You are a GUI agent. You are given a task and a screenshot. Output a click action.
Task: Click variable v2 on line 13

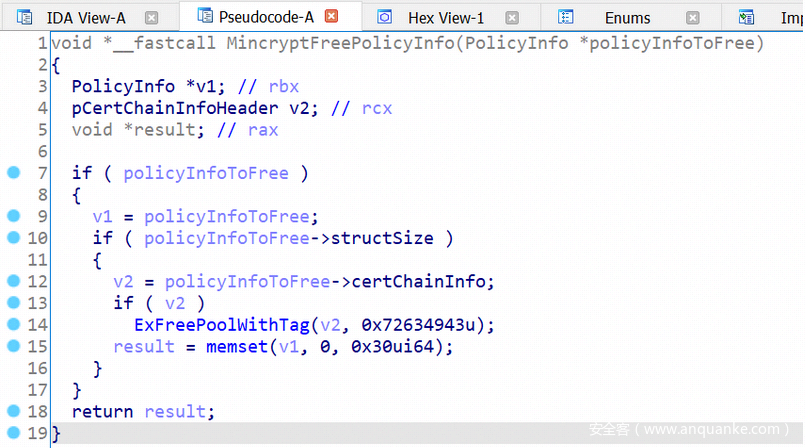coord(175,303)
